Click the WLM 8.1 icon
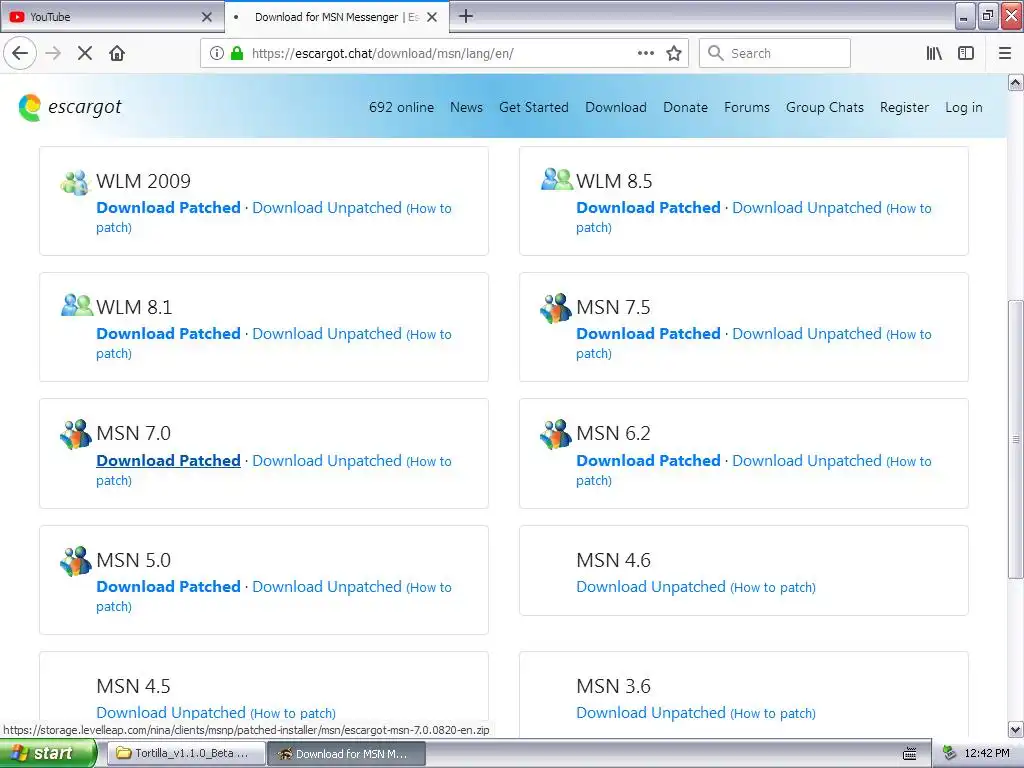1024x768 pixels. pyautogui.click(x=77, y=305)
